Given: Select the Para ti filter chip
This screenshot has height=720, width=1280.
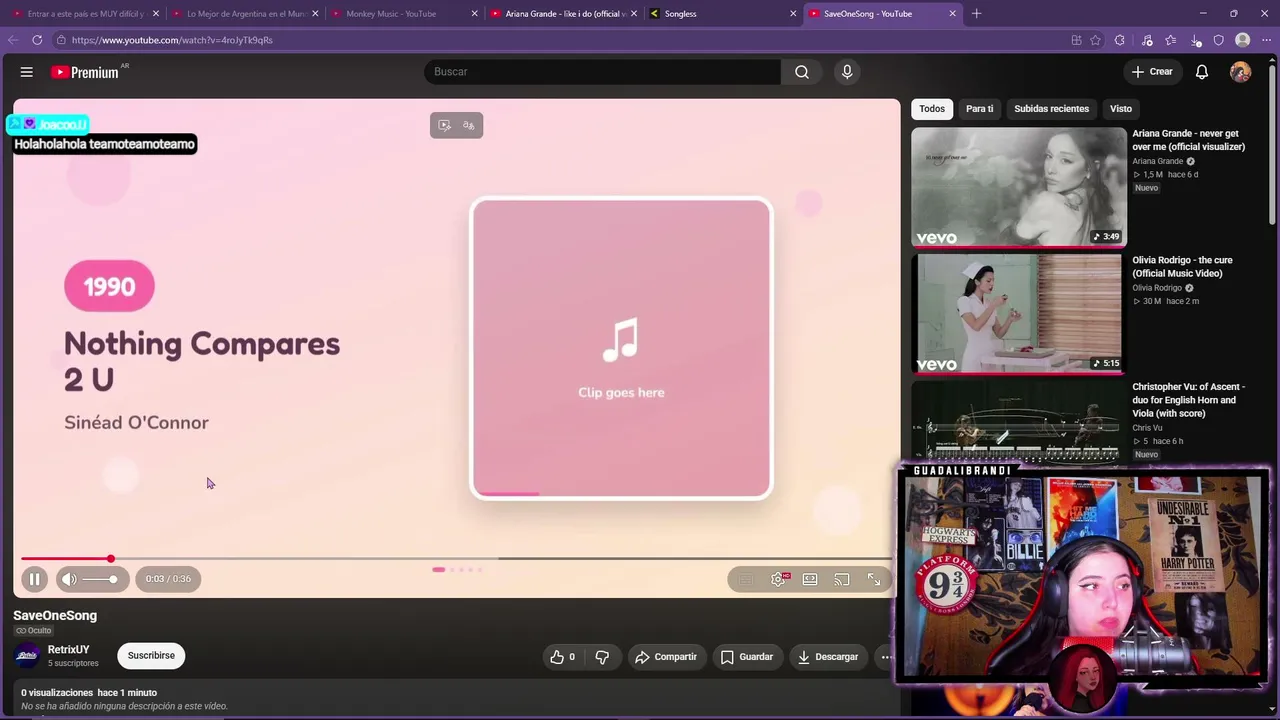Looking at the screenshot, I should point(980,109).
